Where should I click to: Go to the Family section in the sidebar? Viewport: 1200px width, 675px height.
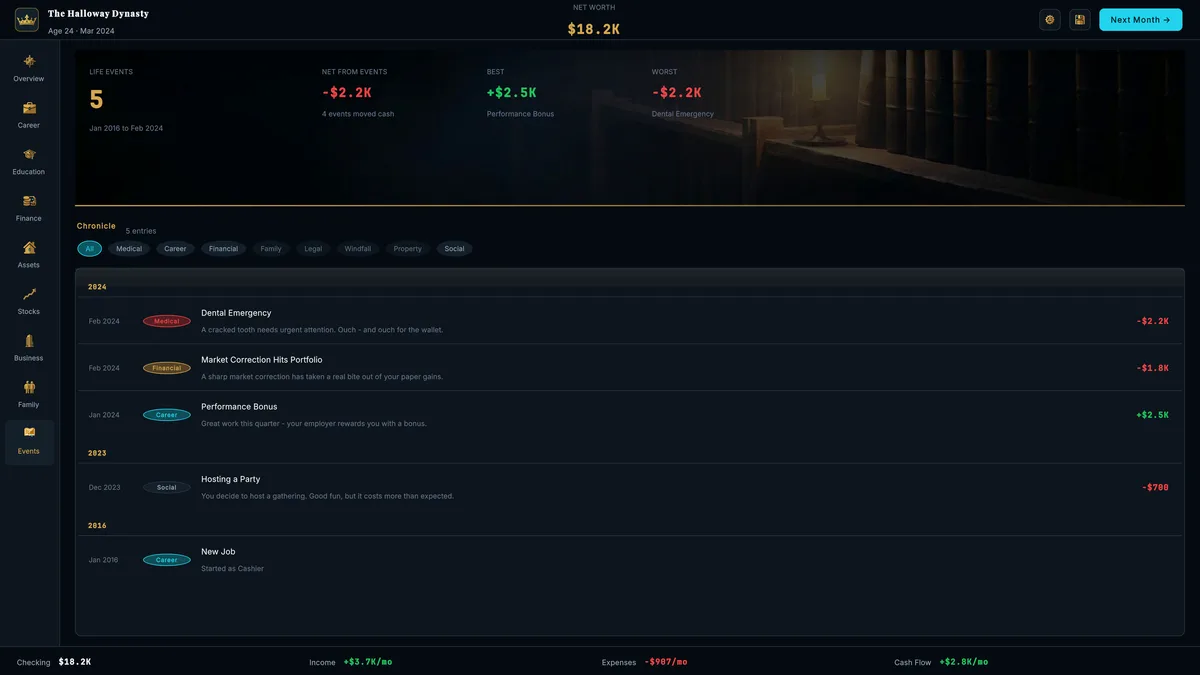(29, 395)
